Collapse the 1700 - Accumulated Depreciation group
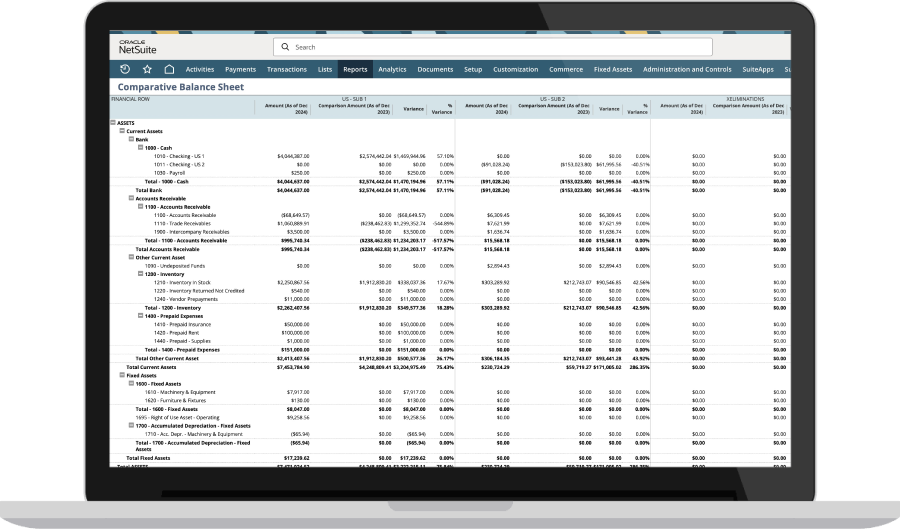This screenshot has width=900, height=529. [131, 426]
